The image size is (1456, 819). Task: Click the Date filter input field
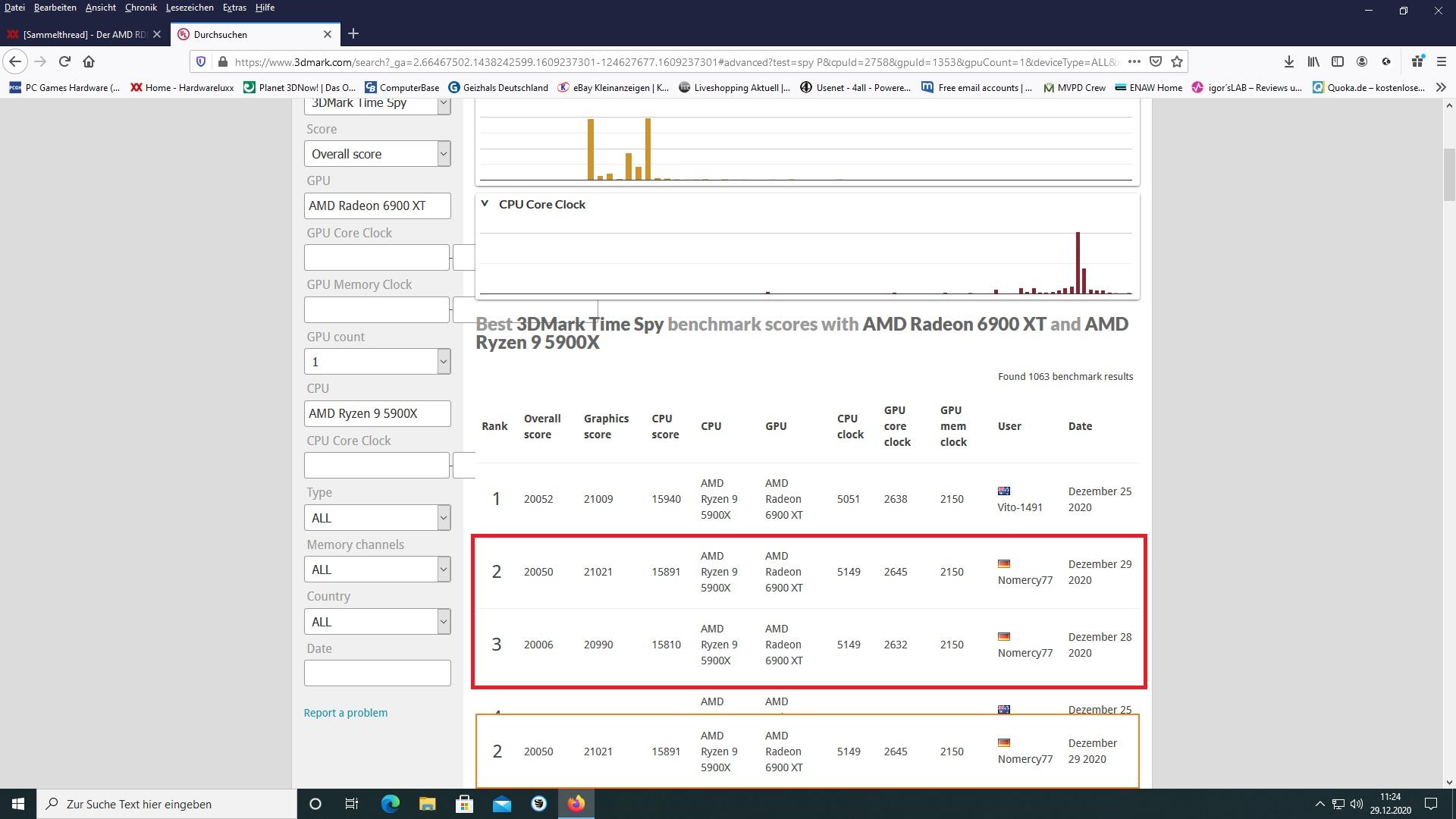click(x=377, y=673)
